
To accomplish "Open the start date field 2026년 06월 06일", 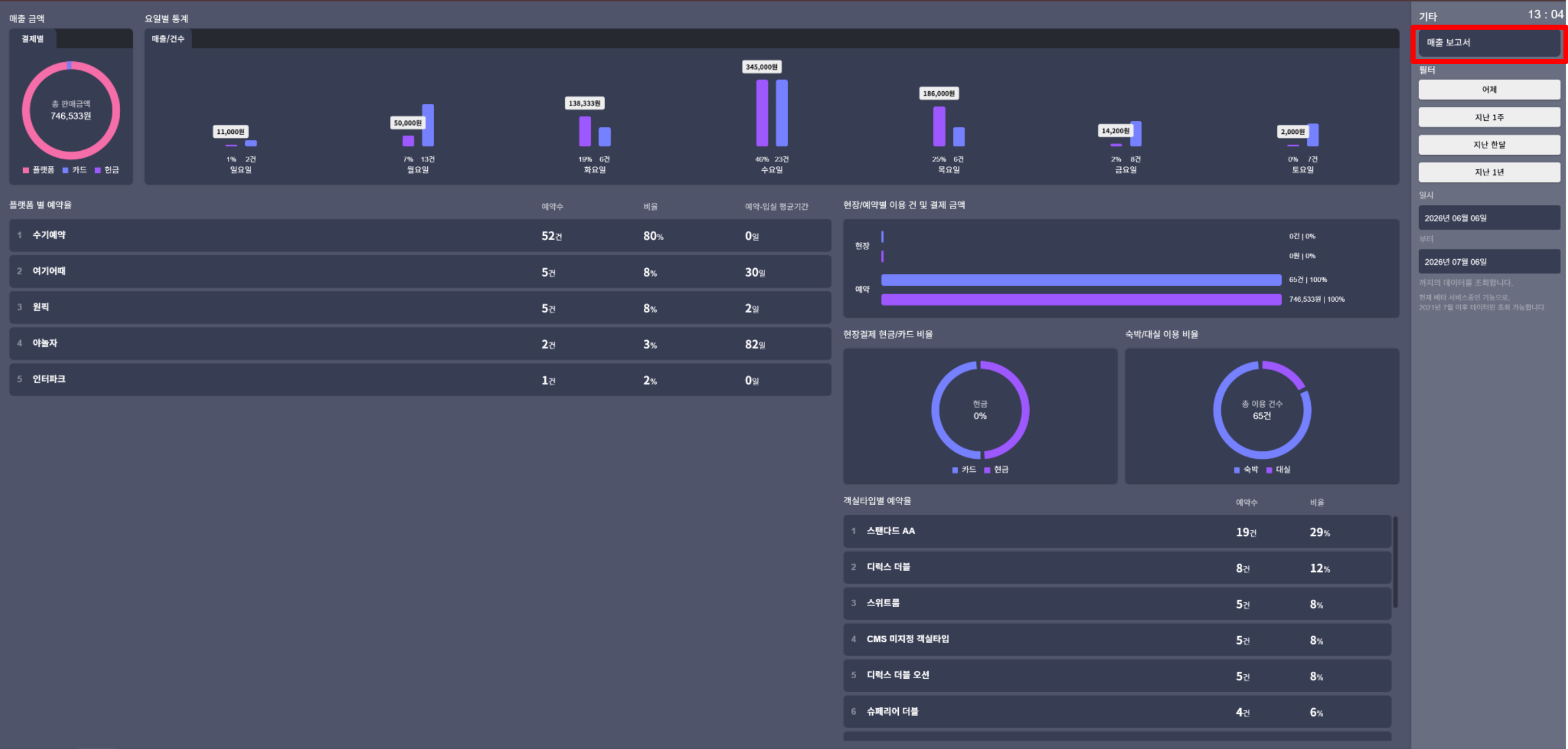I will point(1489,218).
